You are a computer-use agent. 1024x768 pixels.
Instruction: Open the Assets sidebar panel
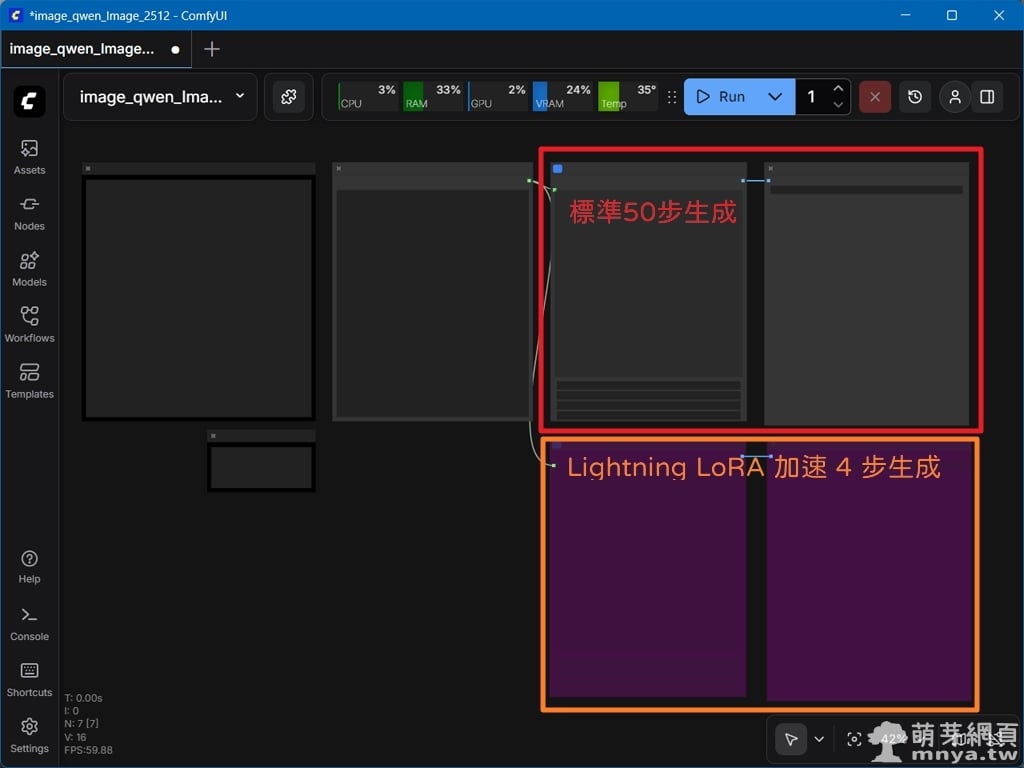pos(29,157)
